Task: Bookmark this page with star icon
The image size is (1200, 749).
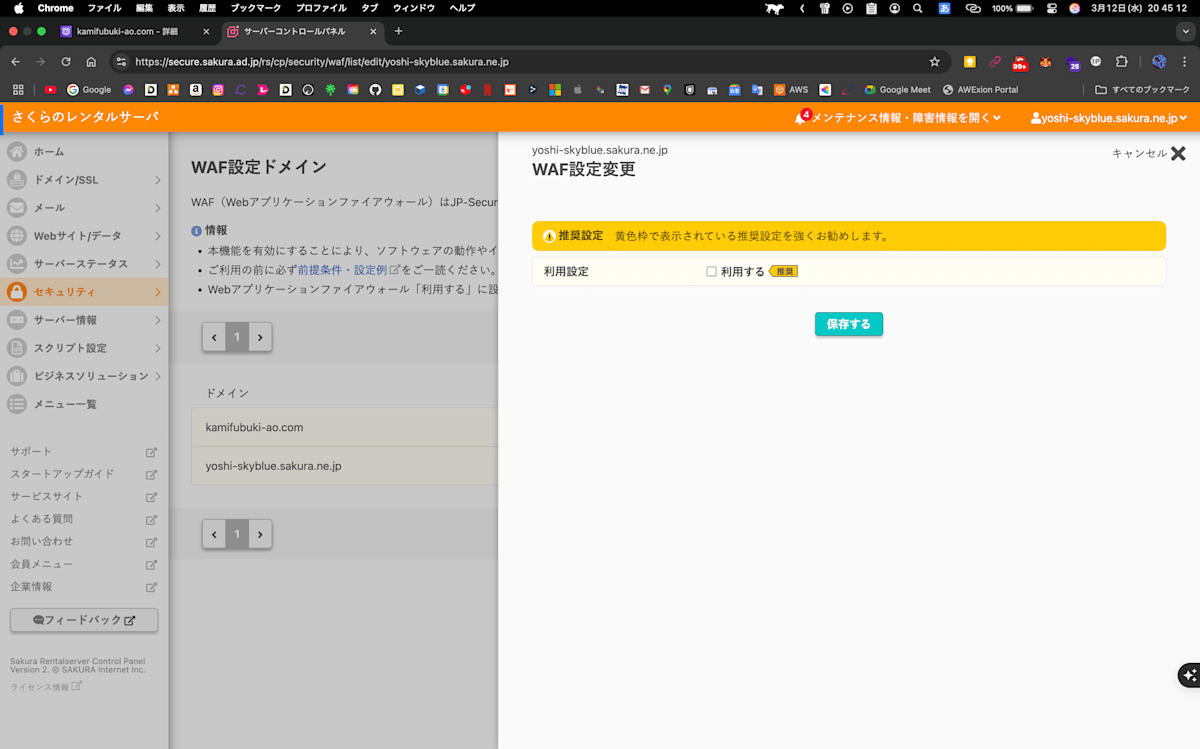Action: [x=935, y=61]
